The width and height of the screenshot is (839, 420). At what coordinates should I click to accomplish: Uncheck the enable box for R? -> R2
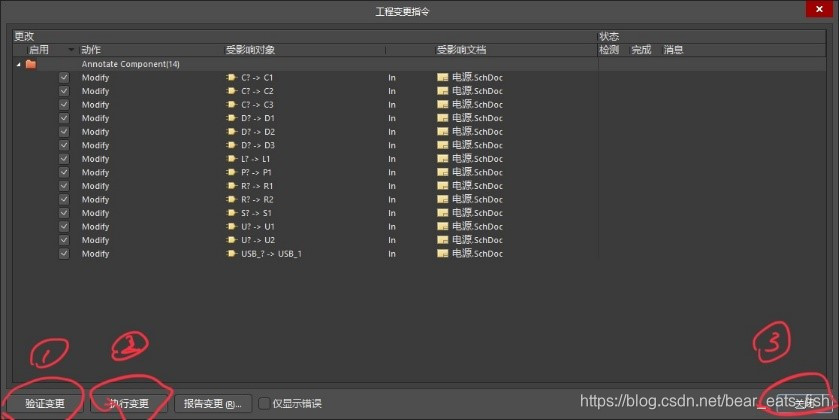(x=64, y=200)
